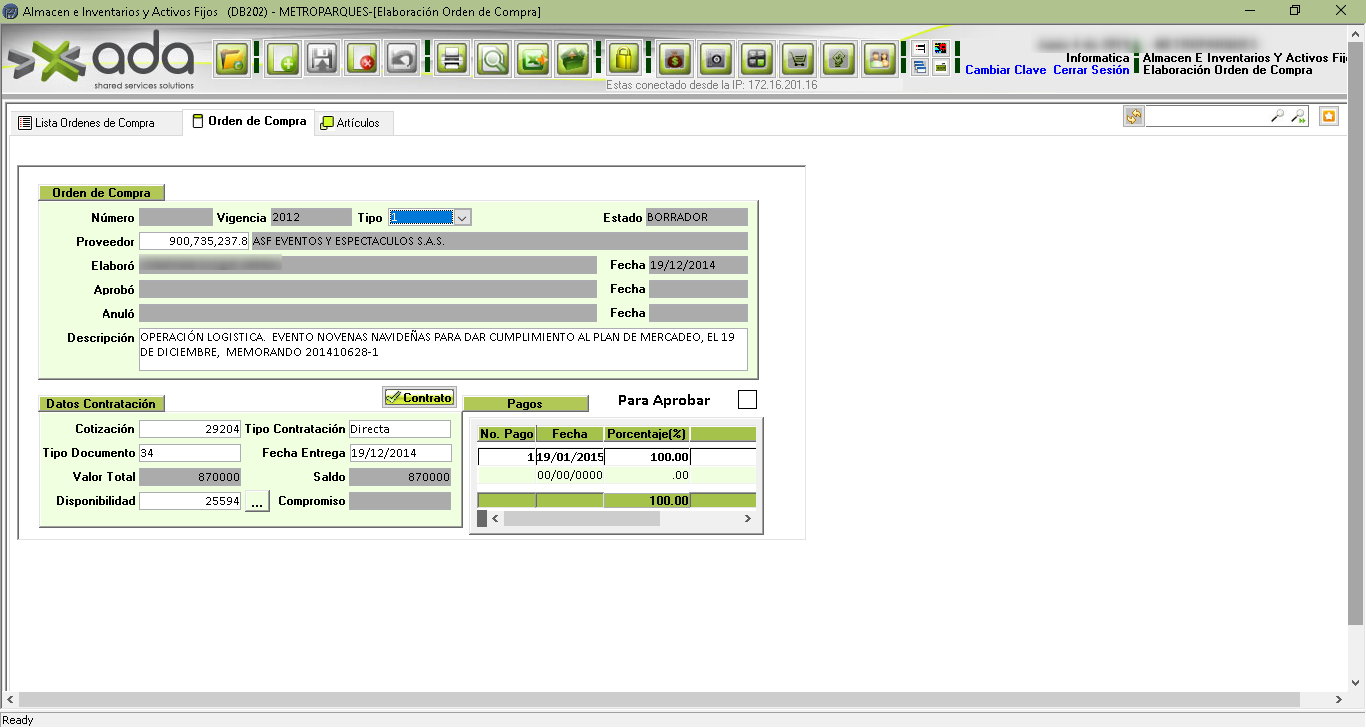Click the ellipsis button next to Disponibilidad

(x=257, y=502)
